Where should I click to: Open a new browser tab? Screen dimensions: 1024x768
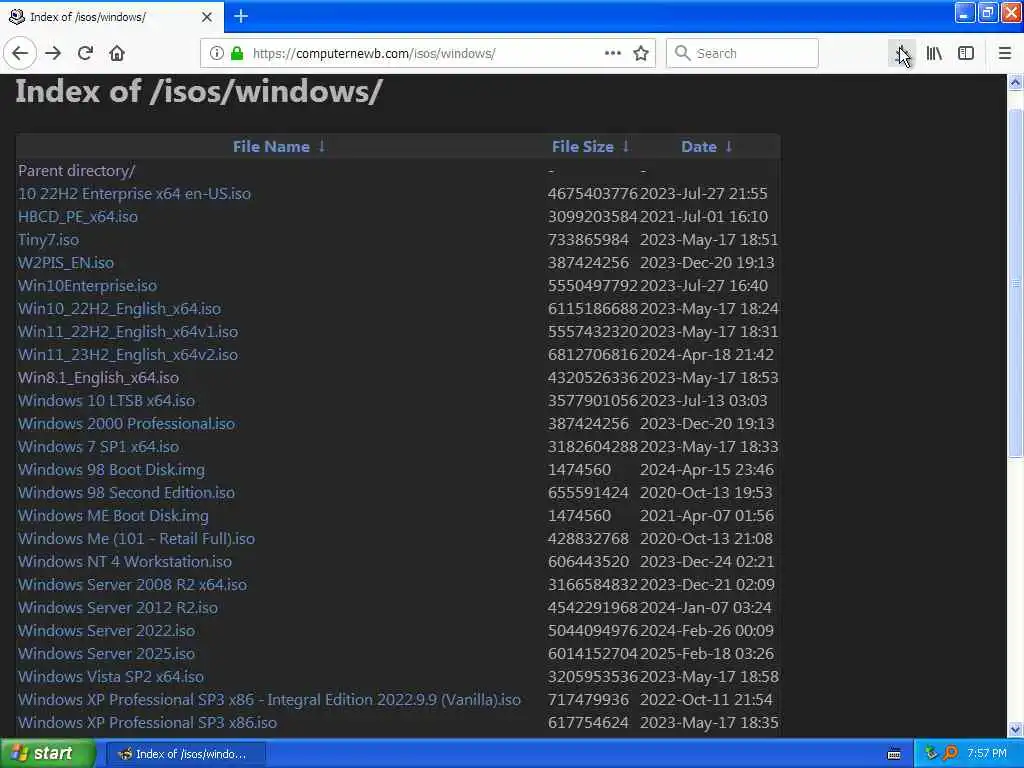tap(241, 16)
